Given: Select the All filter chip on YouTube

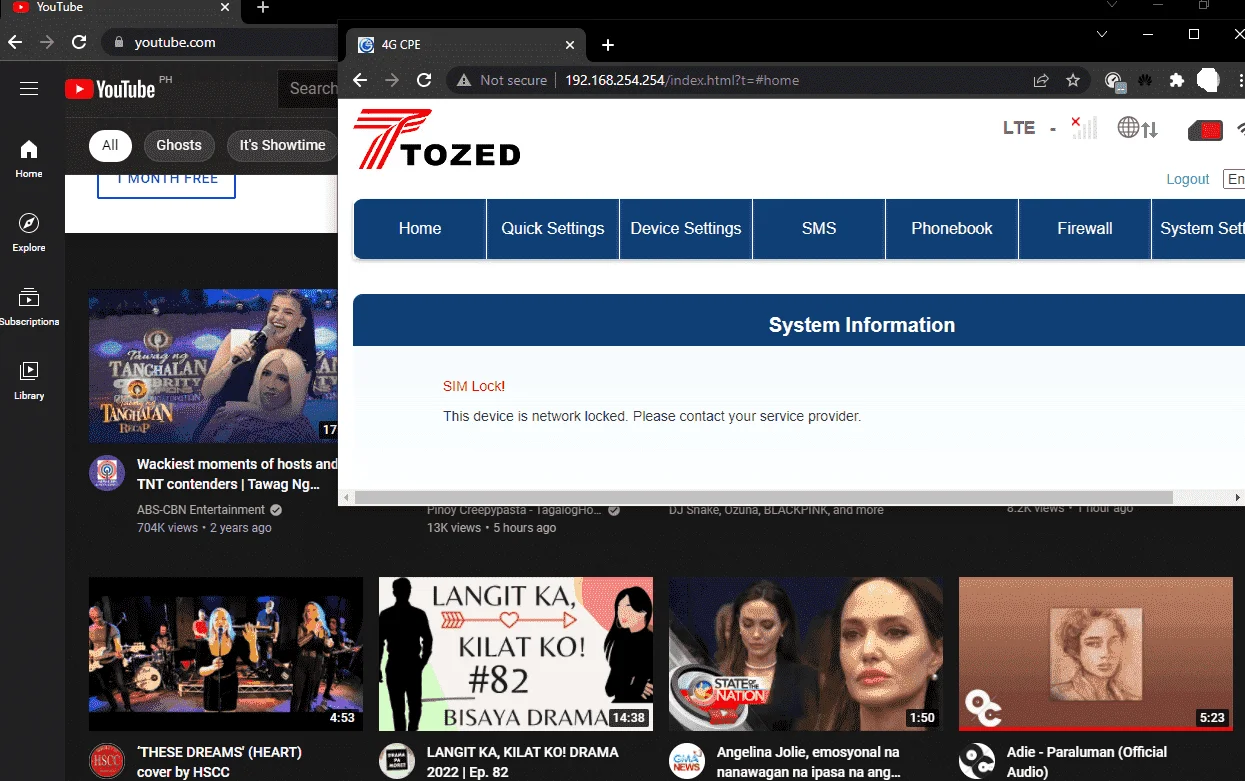Looking at the screenshot, I should coord(110,145).
